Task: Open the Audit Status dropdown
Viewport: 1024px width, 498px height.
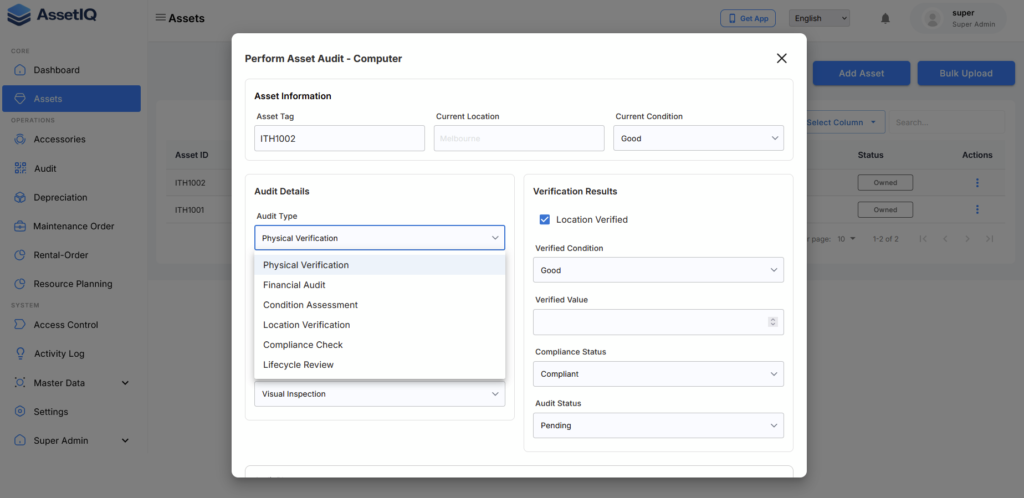Action: tap(658, 426)
